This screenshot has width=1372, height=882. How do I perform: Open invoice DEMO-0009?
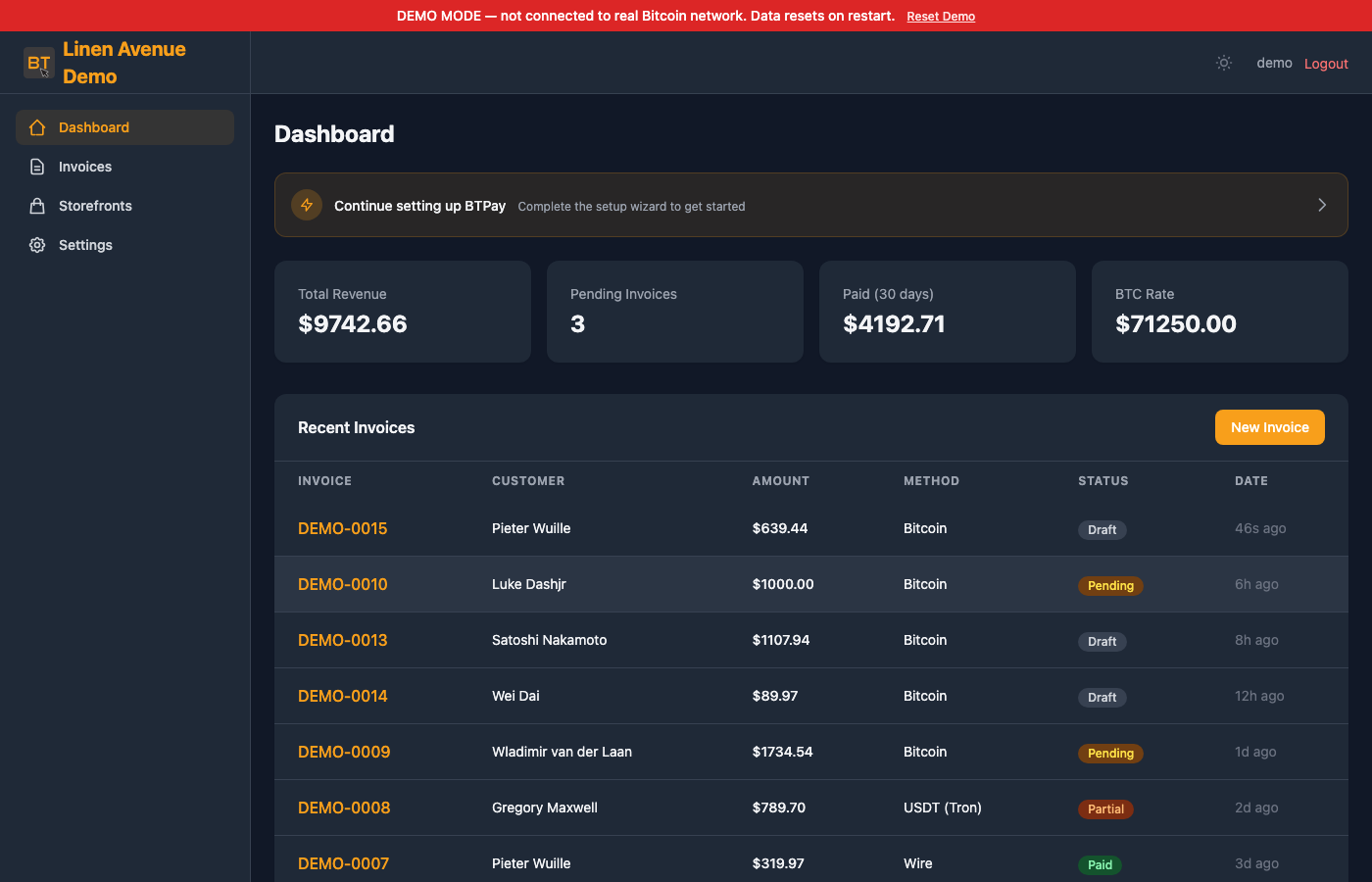coord(344,752)
